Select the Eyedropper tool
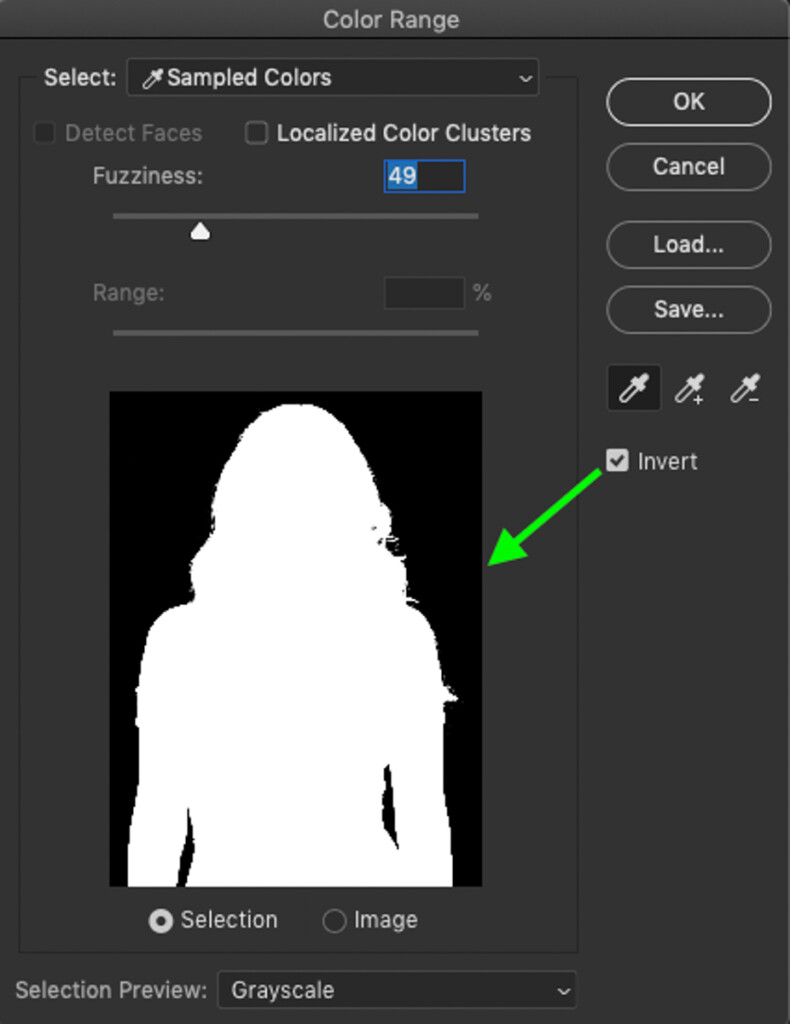Image resolution: width=790 pixels, height=1024 pixels. [633, 388]
